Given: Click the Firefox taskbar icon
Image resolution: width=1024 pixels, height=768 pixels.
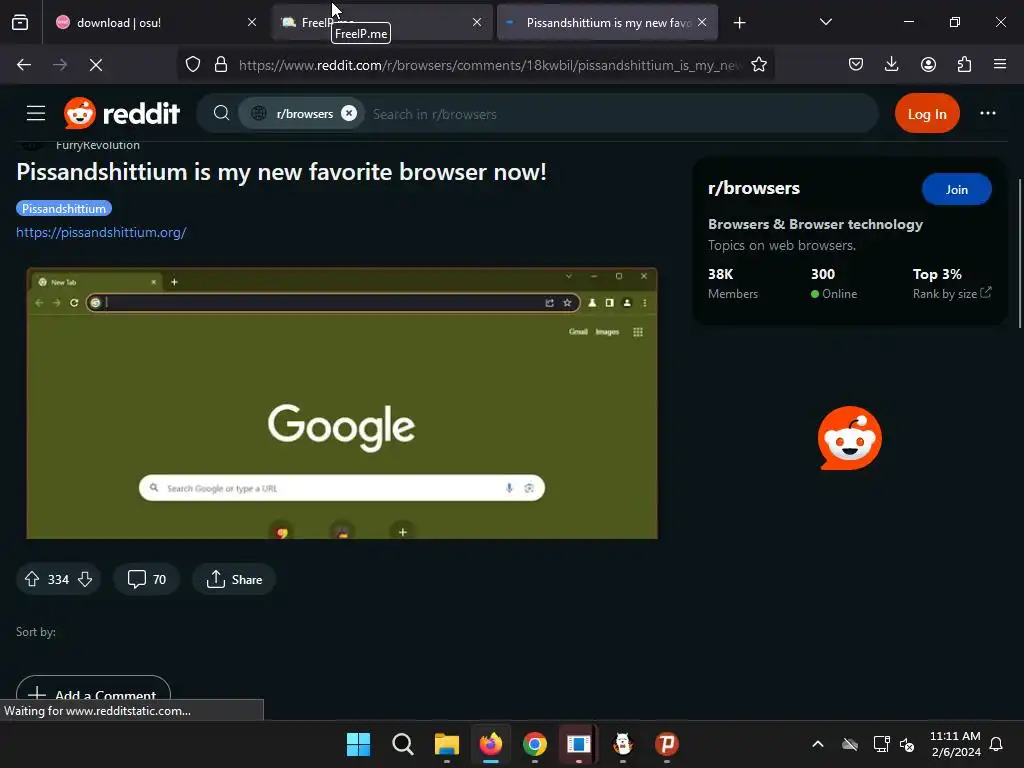Looking at the screenshot, I should 490,744.
